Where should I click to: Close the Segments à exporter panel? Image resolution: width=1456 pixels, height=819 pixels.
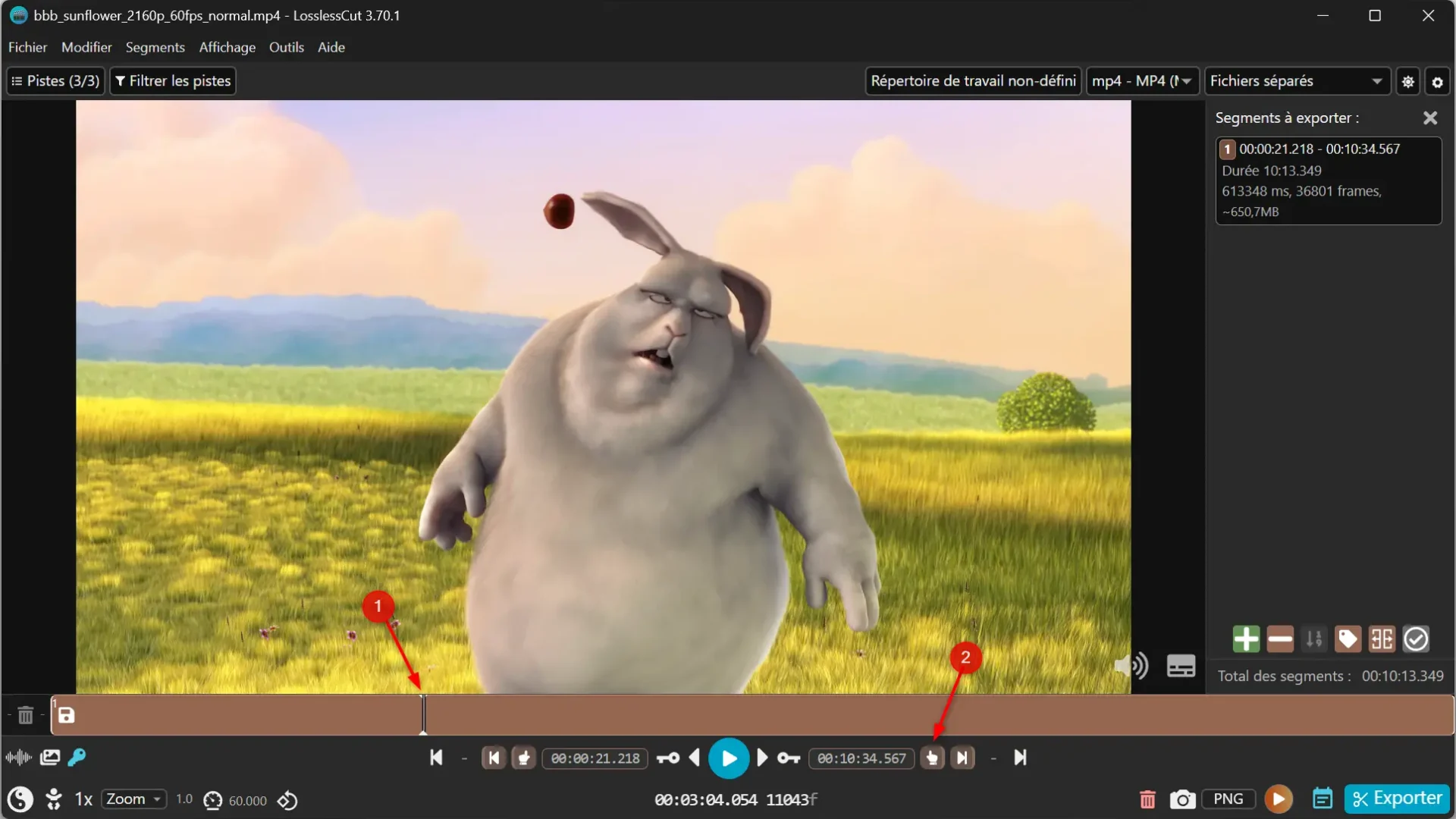(x=1430, y=118)
